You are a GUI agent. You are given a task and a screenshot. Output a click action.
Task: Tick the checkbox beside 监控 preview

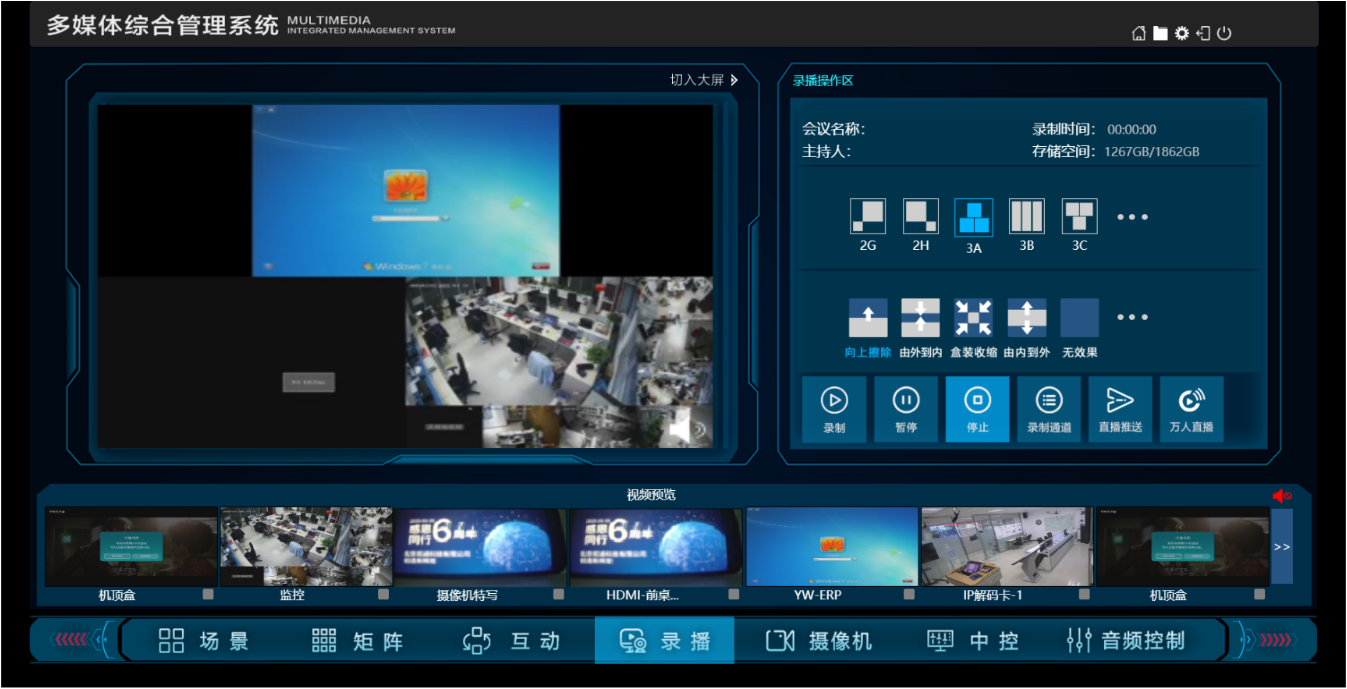click(x=383, y=594)
